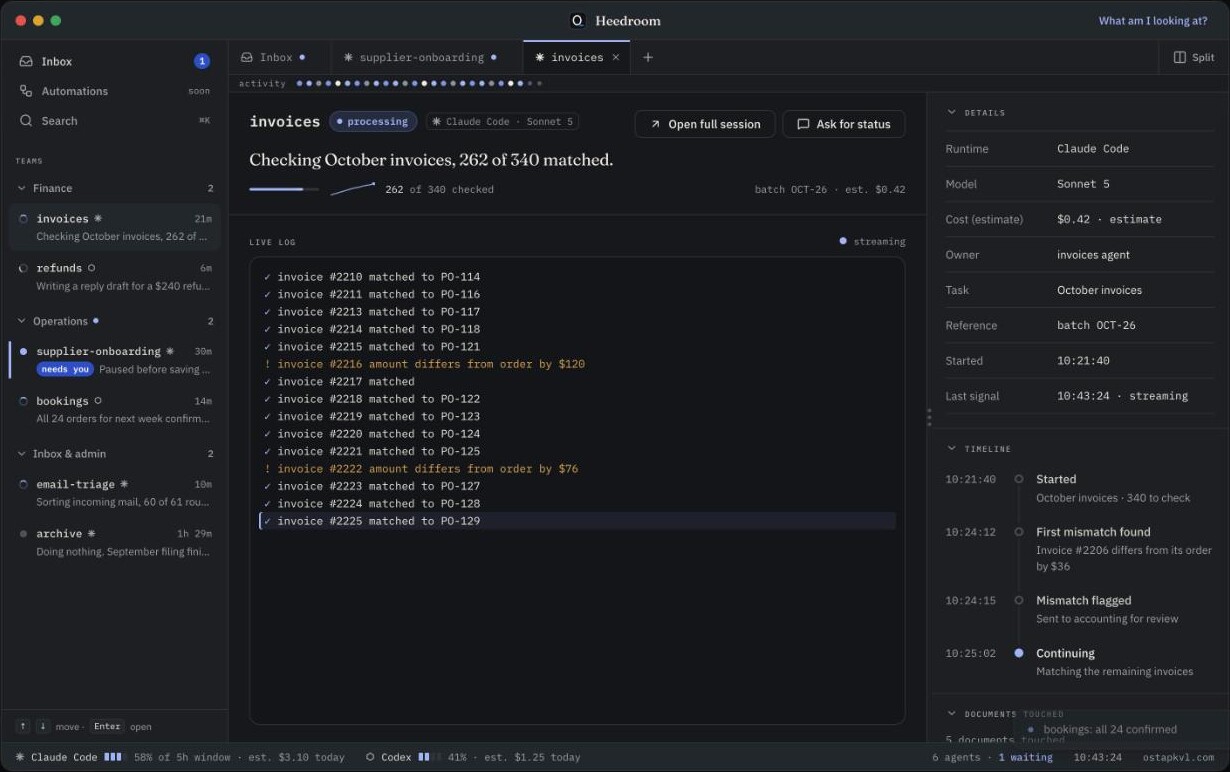Click the streaming indicator dot
Image resolution: width=1230 pixels, height=772 pixels.
pos(843,241)
